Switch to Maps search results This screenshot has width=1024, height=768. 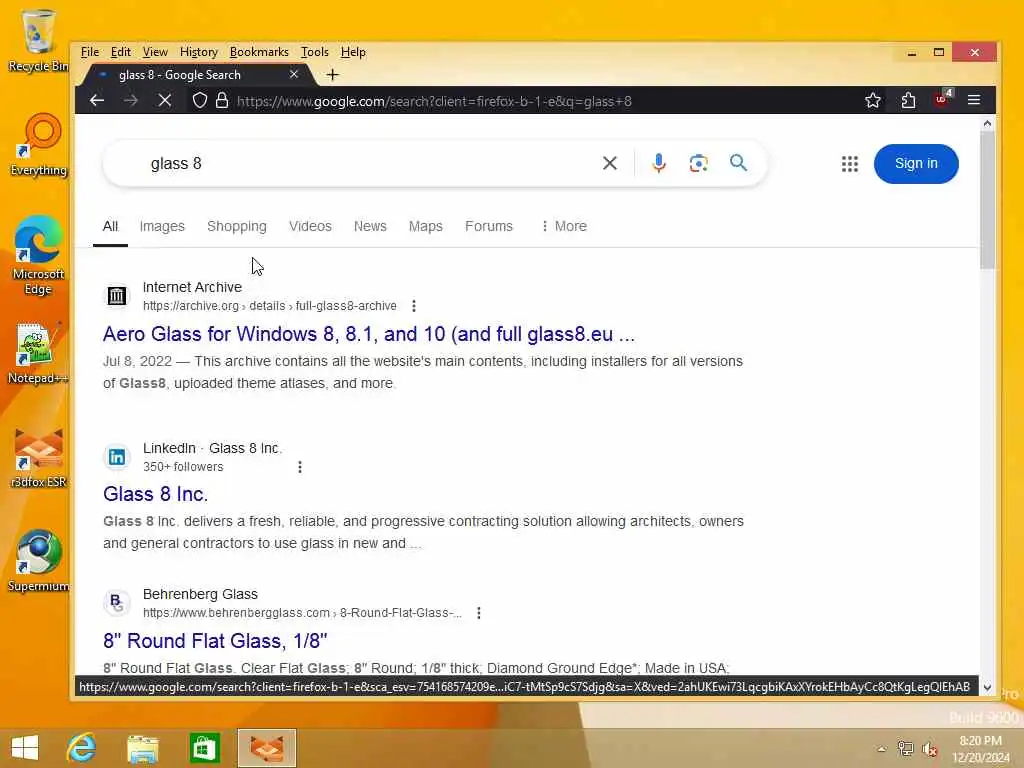click(425, 226)
